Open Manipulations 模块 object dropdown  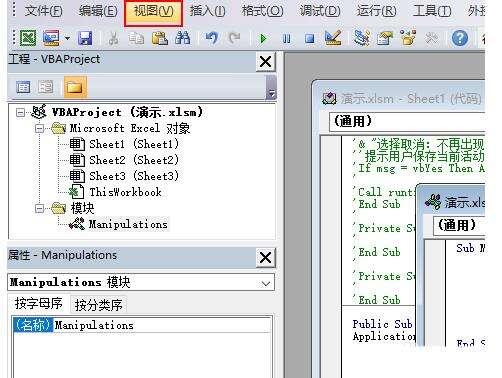tap(266, 284)
